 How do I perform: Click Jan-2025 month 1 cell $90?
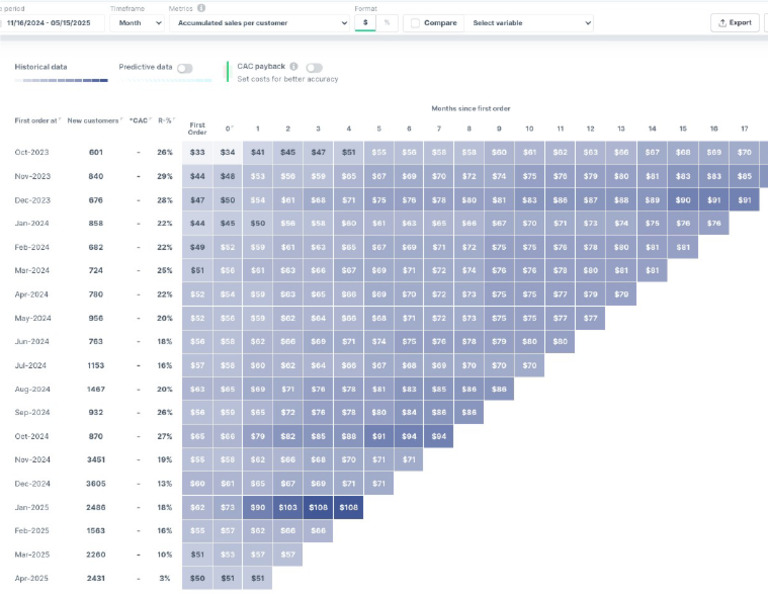click(258, 507)
